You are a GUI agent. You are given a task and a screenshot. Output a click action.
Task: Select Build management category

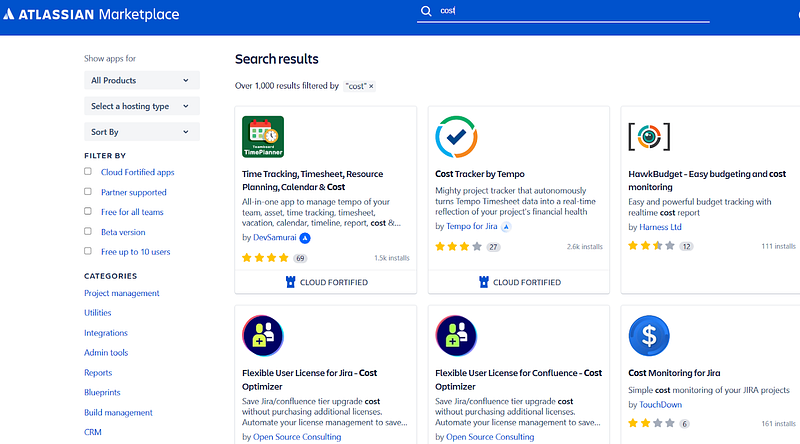point(118,412)
